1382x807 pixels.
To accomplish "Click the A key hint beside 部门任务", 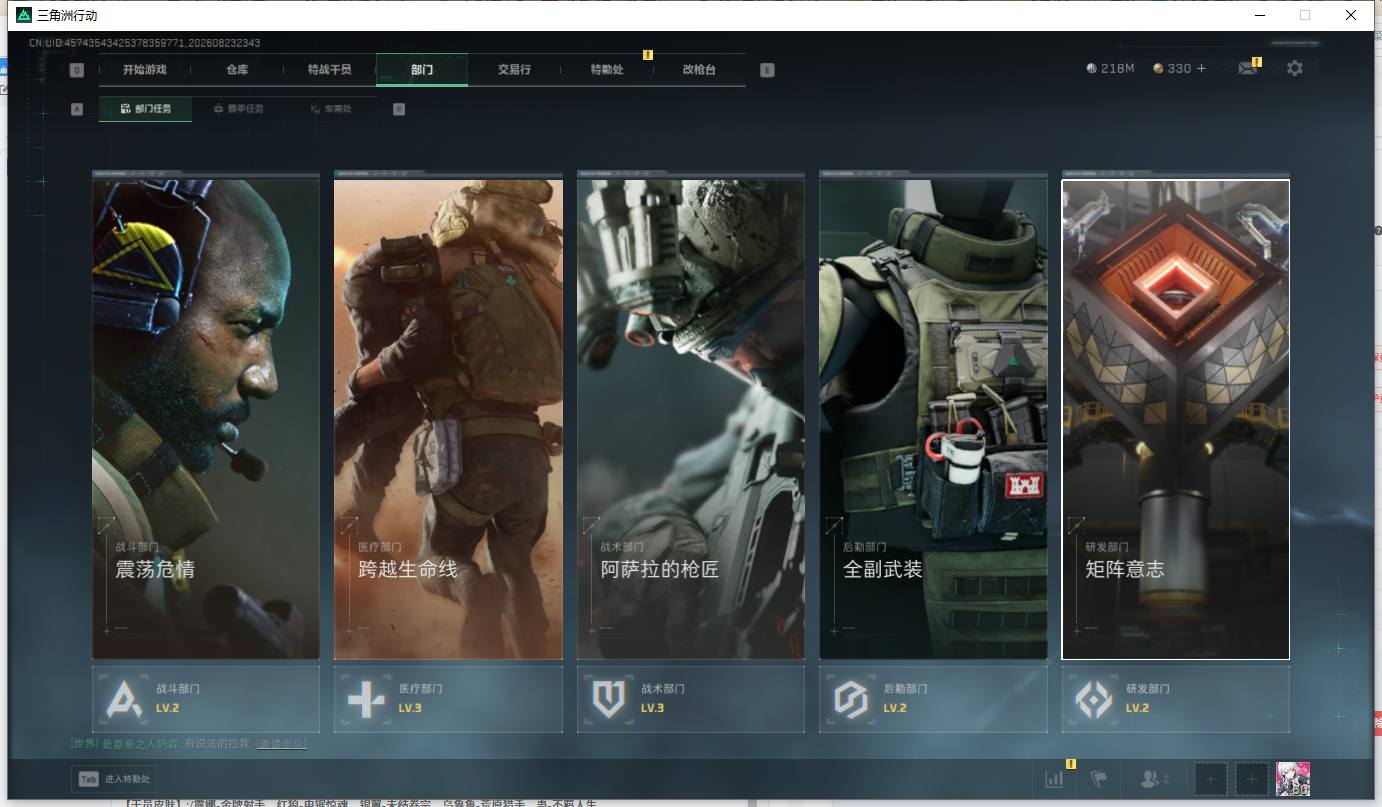I will pos(77,109).
